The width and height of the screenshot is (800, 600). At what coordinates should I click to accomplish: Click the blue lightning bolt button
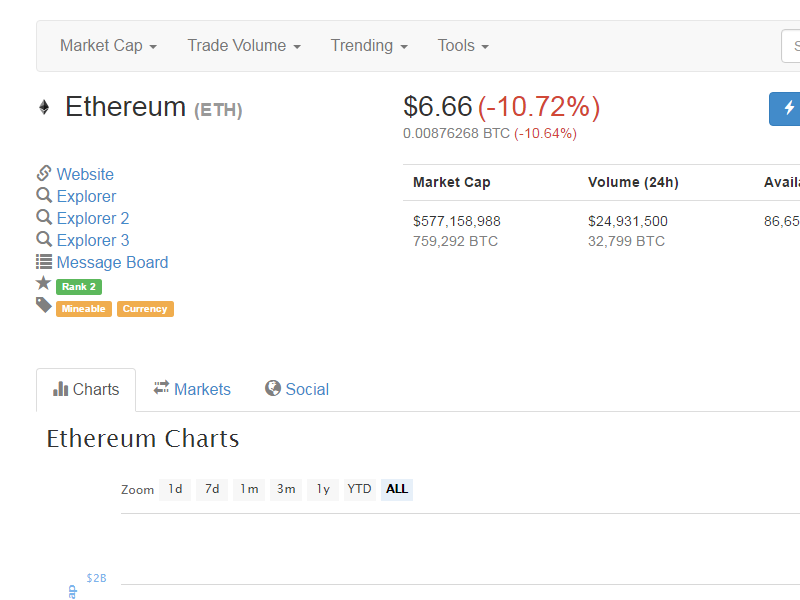[x=785, y=109]
